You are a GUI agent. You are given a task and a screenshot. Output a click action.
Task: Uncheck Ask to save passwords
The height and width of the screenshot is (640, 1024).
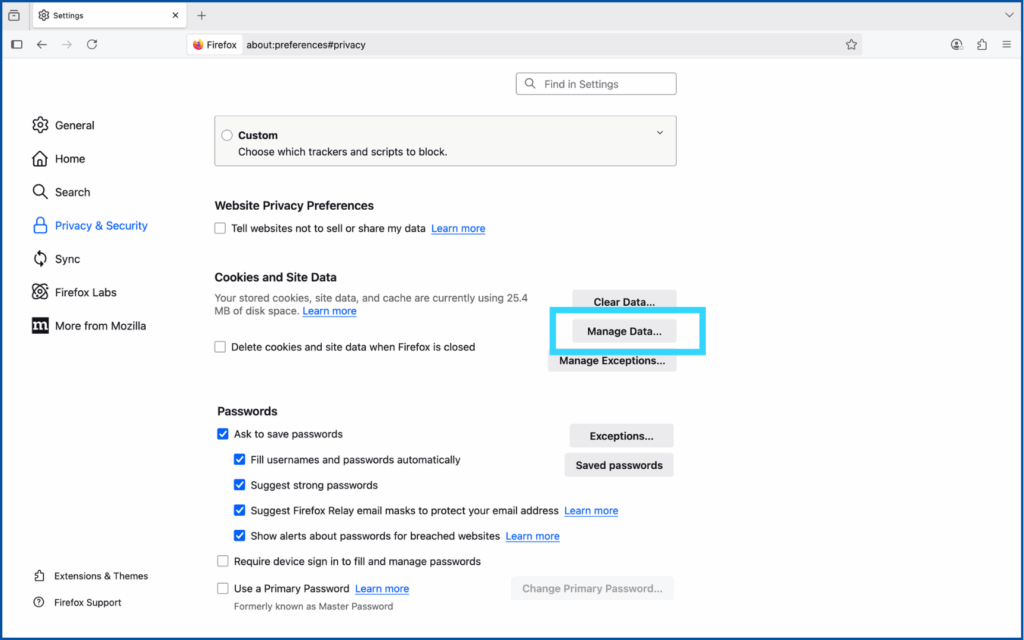(x=223, y=434)
